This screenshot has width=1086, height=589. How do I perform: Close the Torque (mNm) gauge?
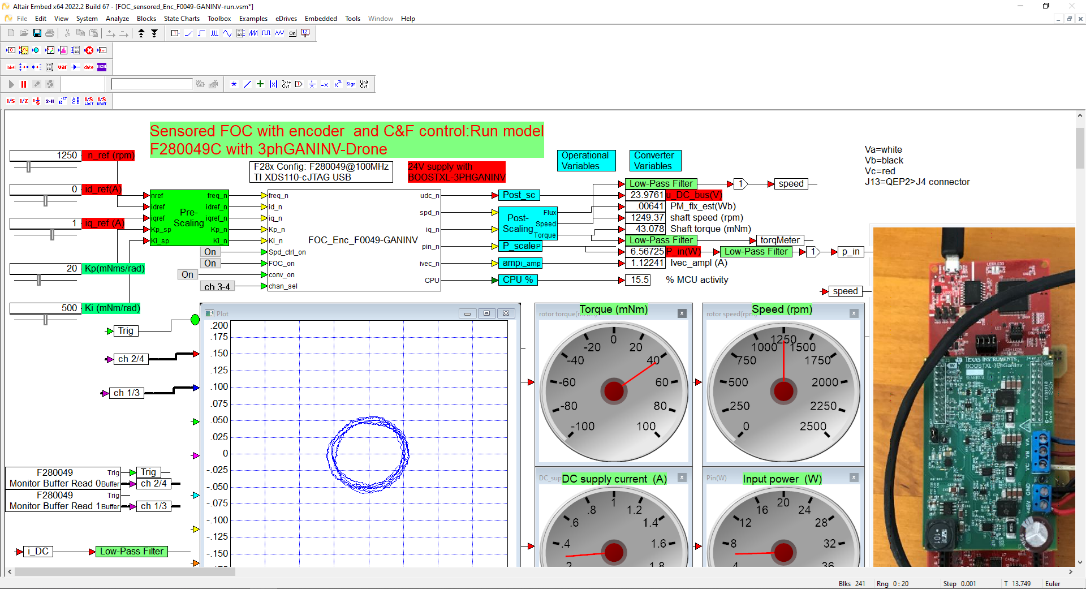click(682, 313)
